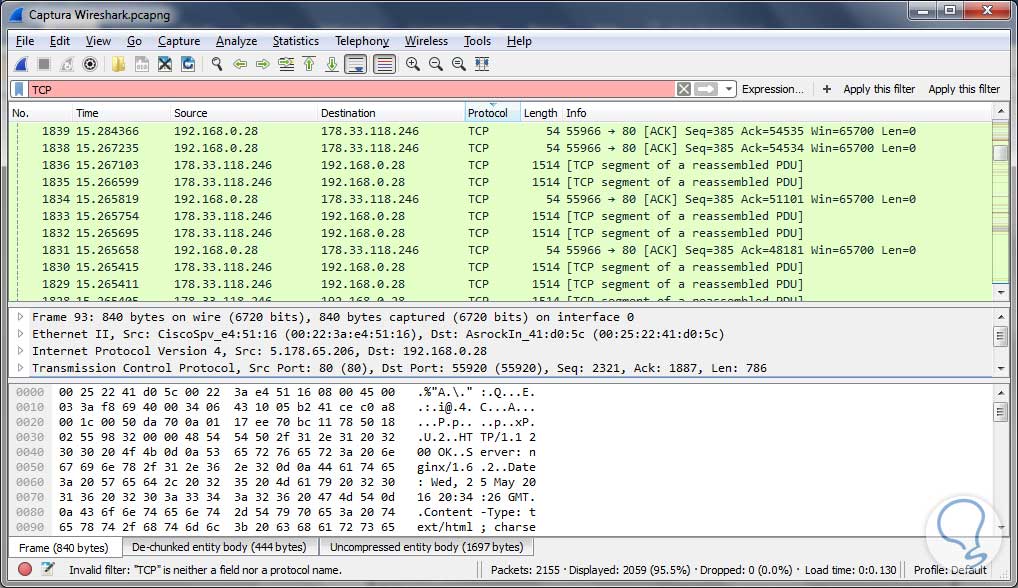Click the rightmost Apply this filter button
This screenshot has width=1018, height=588.
(964, 89)
